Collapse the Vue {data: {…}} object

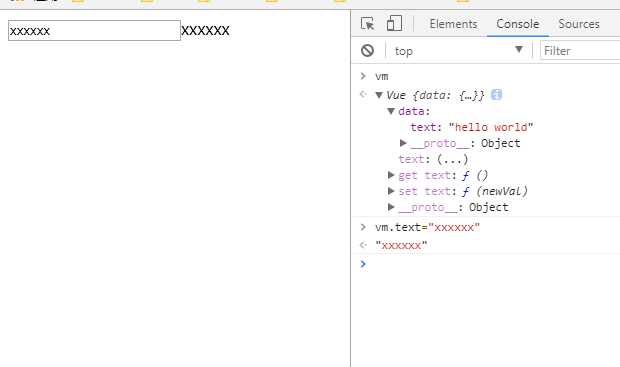coord(379,95)
